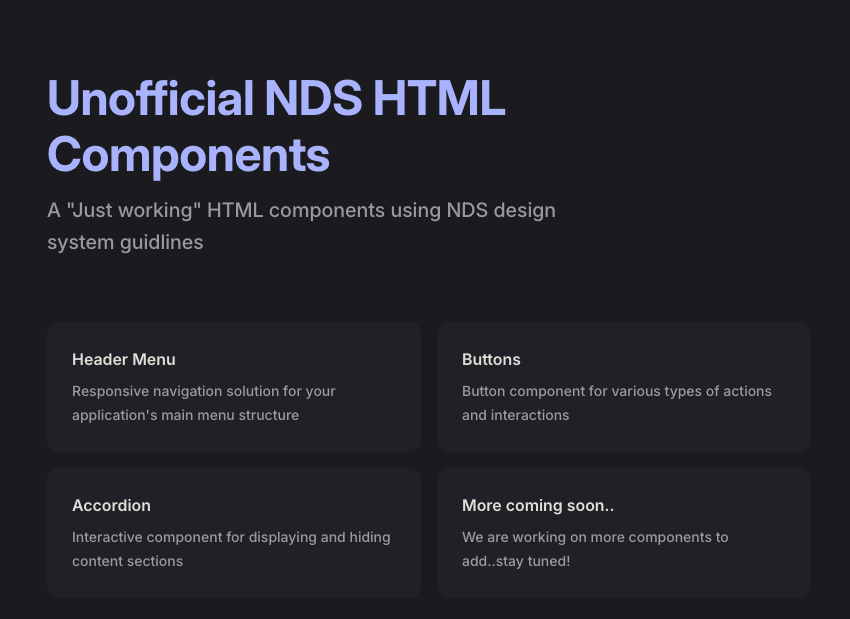Image resolution: width=850 pixels, height=619 pixels.
Task: Click the system guidlines subtitle line
Action: [x=125, y=242]
